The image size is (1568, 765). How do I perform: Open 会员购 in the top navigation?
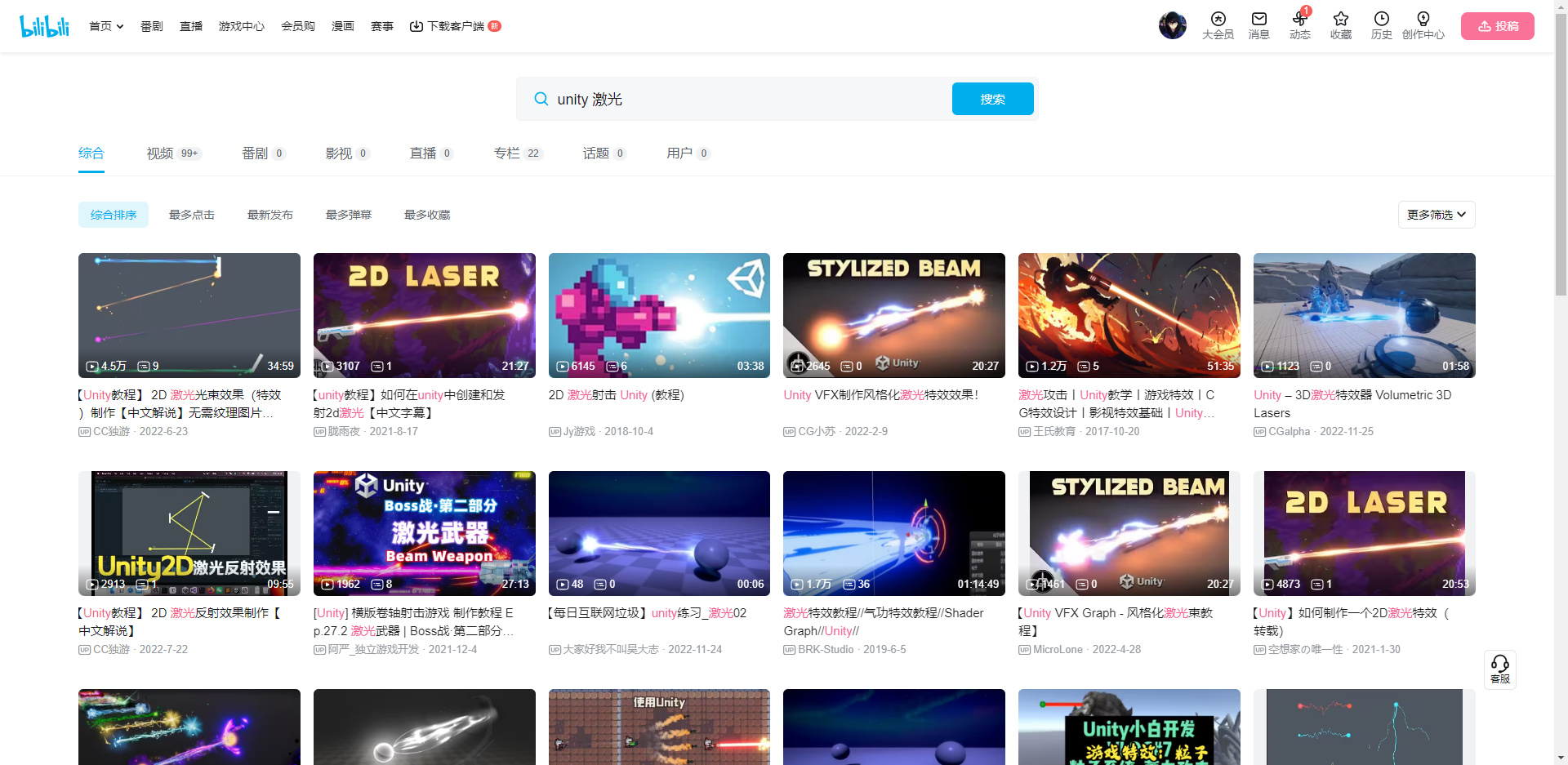(x=298, y=26)
